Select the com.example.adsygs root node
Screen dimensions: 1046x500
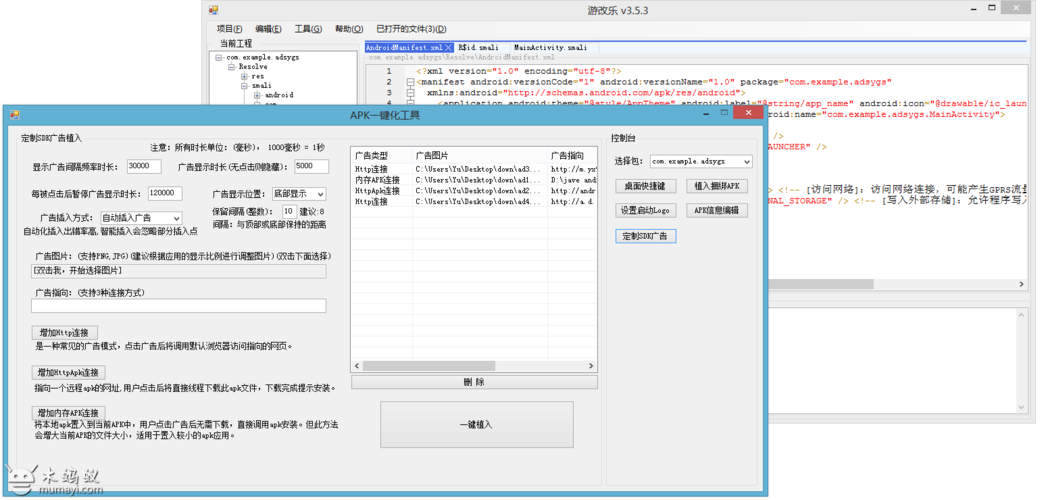(x=263, y=58)
